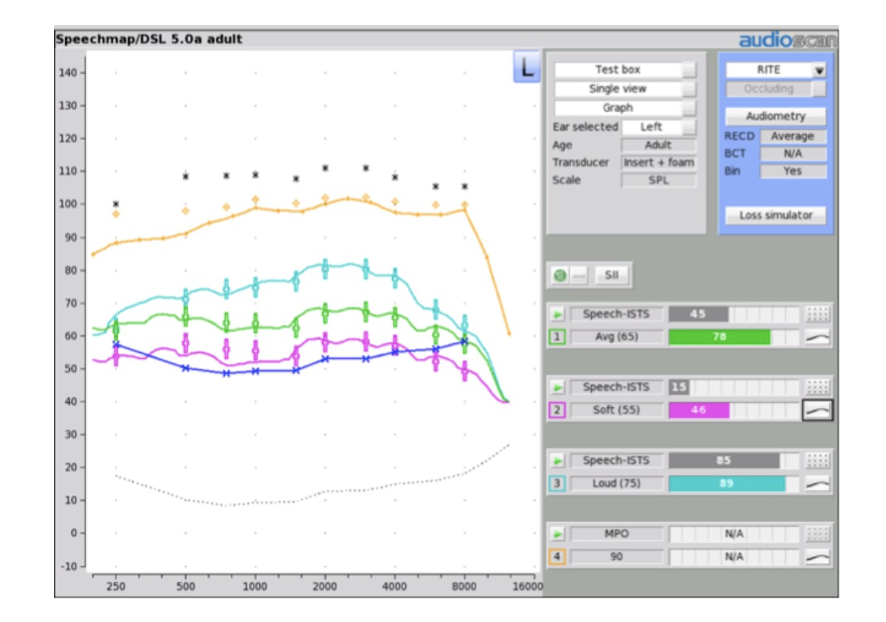Click the Scale SPL field
886x622 pixels.
pyautogui.click(x=658, y=180)
